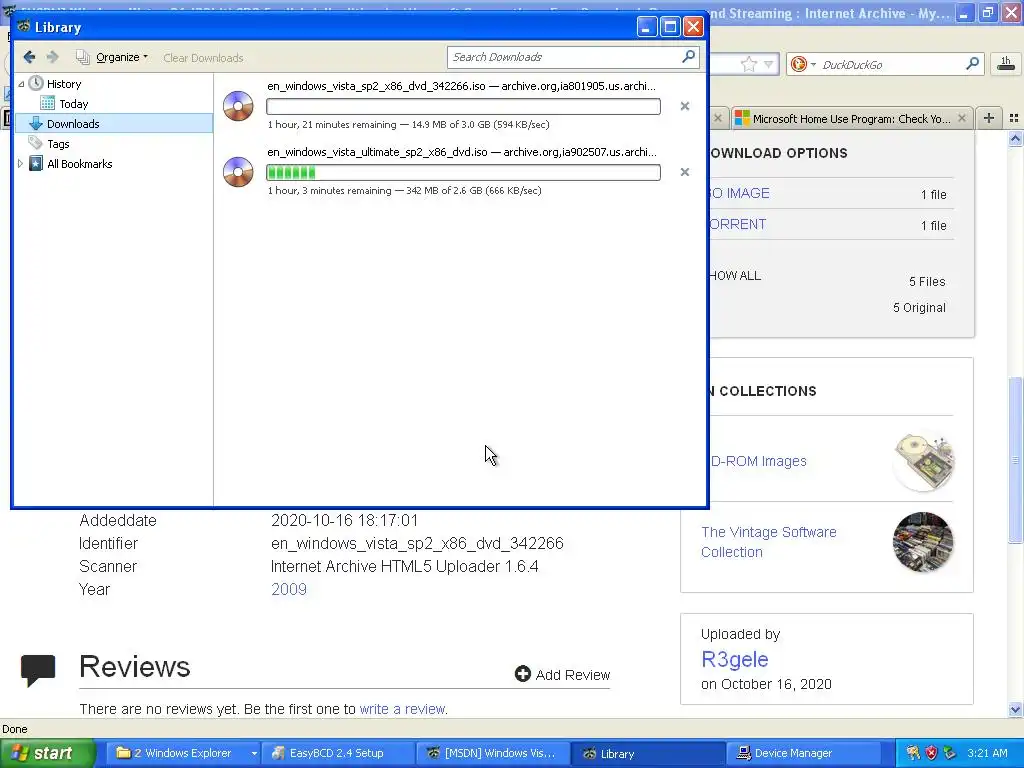Select en_windows_vista_ultimate_sp2_x86_dvd.iso file name
This screenshot has width=1024, height=768.
[377, 152]
